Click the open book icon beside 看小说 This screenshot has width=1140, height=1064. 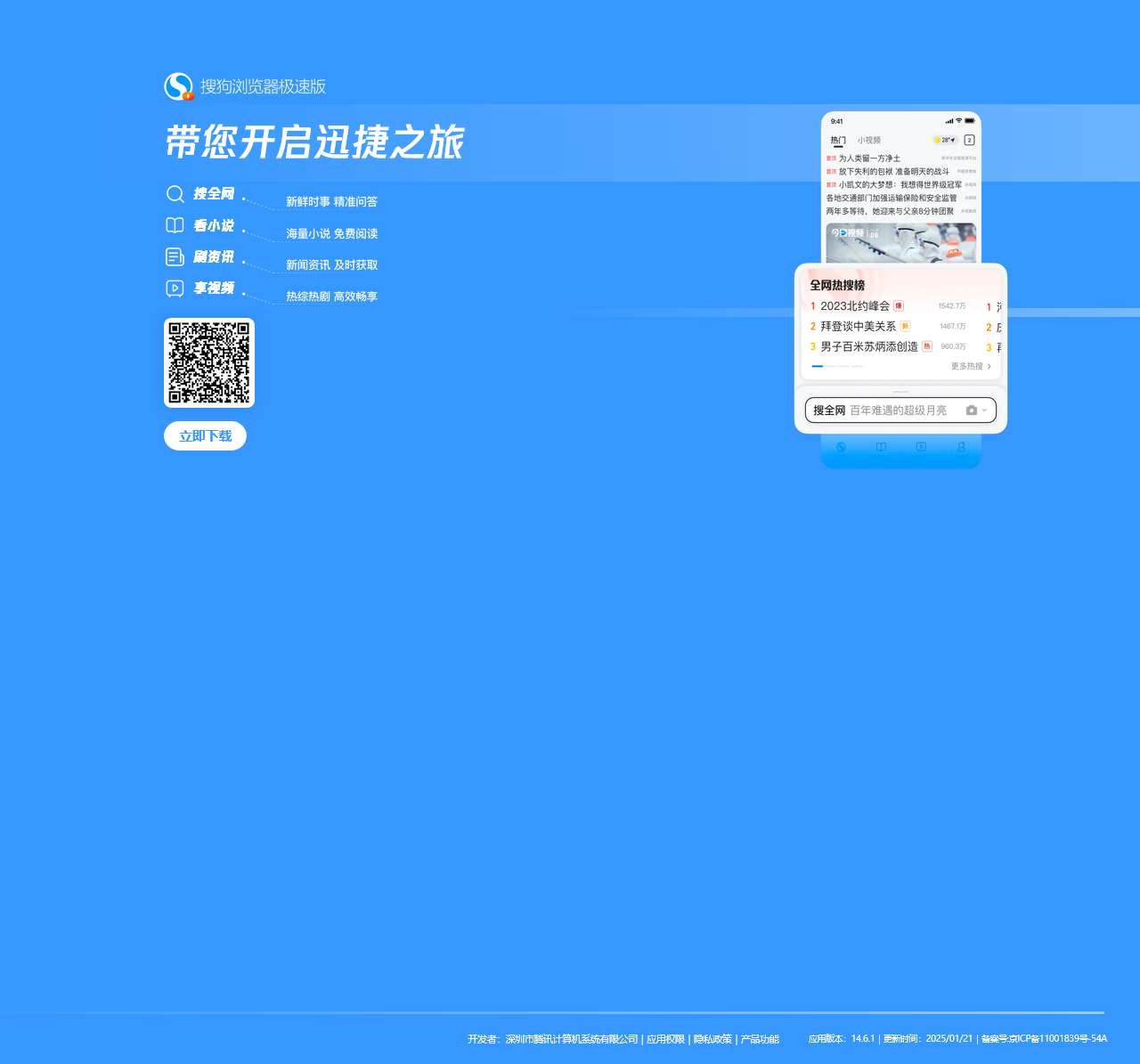[175, 225]
